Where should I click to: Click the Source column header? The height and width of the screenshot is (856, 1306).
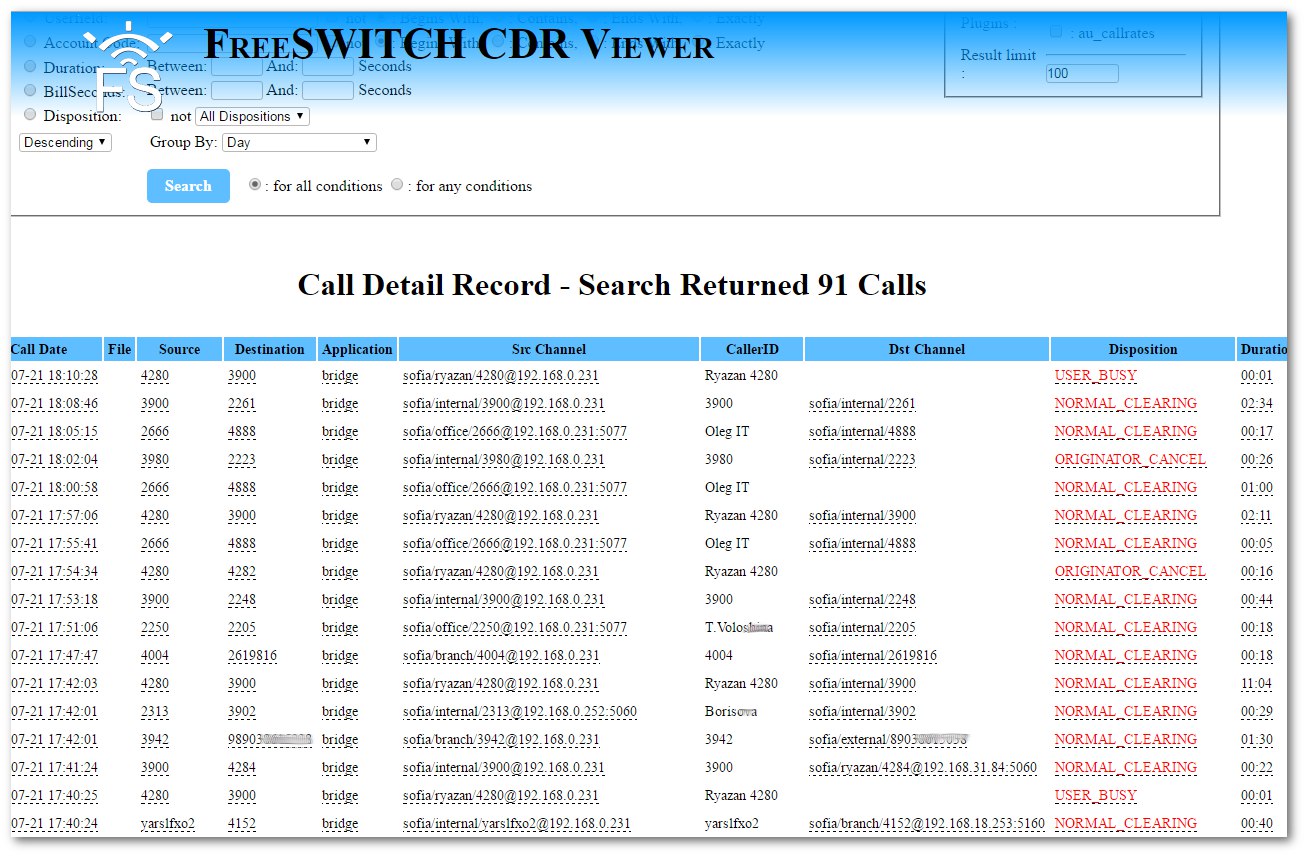click(180, 349)
